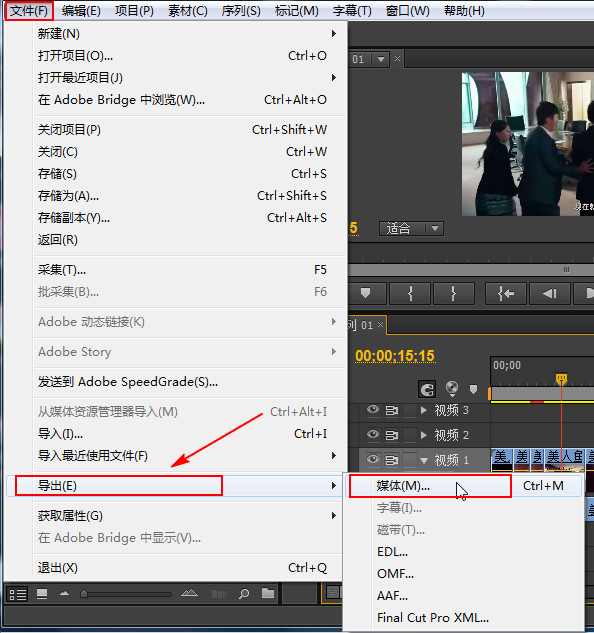This screenshot has height=633, width=594.
Task: Select Final Cut Pro XML... export option
Action: [465, 618]
